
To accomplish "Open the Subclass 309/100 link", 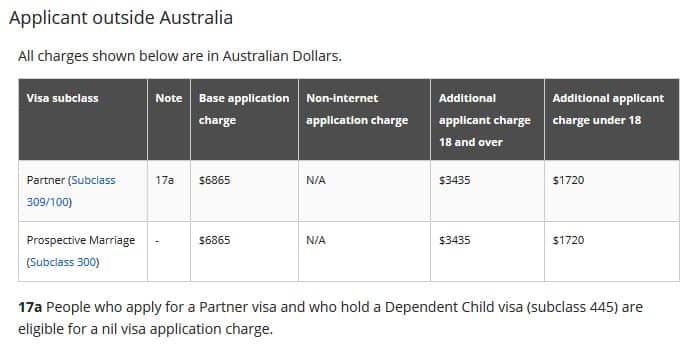I will point(71,191).
